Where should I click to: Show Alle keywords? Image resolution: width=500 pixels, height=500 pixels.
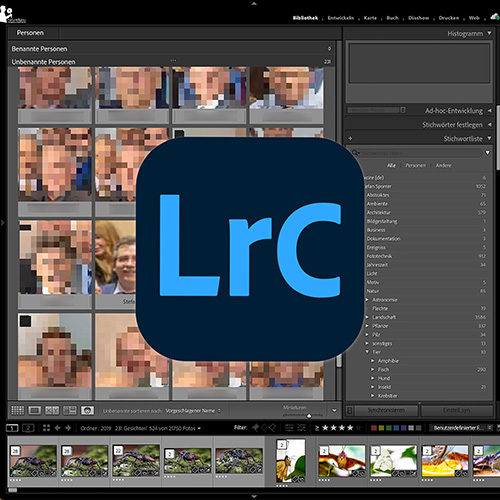point(391,165)
